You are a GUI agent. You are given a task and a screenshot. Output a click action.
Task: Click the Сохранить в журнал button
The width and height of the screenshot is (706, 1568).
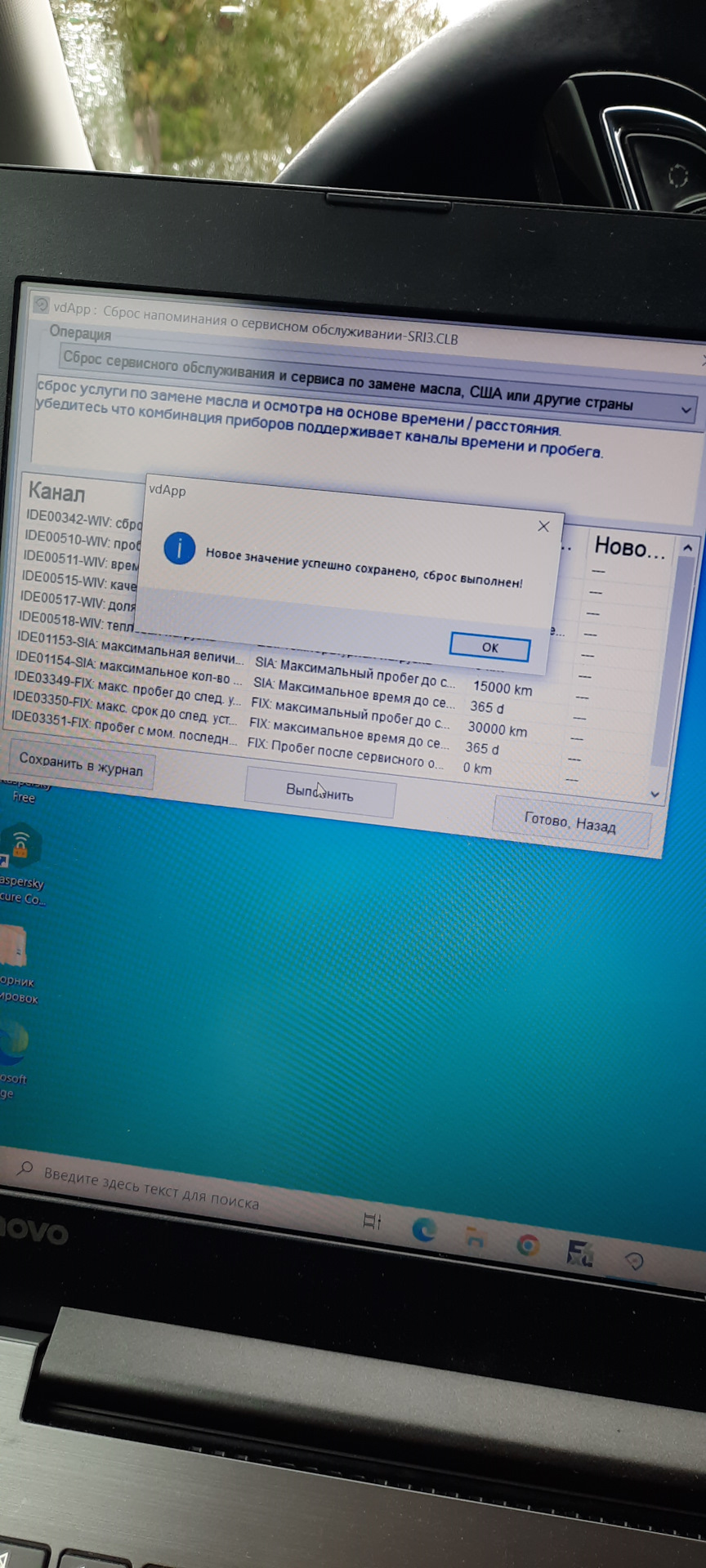81,765
